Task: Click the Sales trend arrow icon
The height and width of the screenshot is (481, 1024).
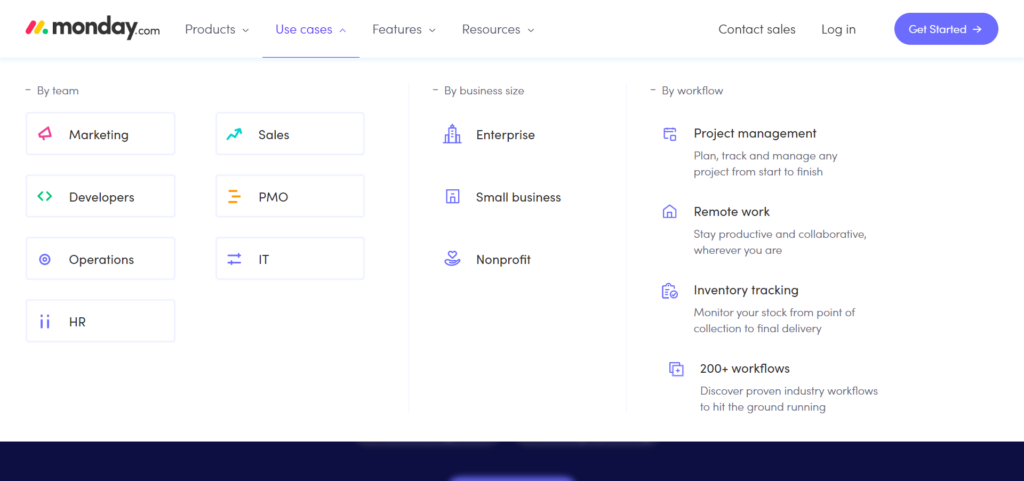Action: [234, 134]
